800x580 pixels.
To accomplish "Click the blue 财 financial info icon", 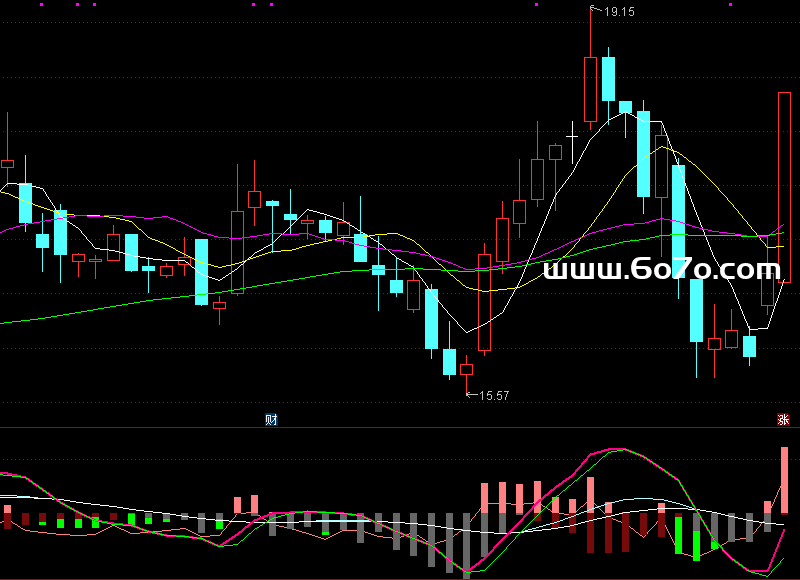I will point(271,420).
